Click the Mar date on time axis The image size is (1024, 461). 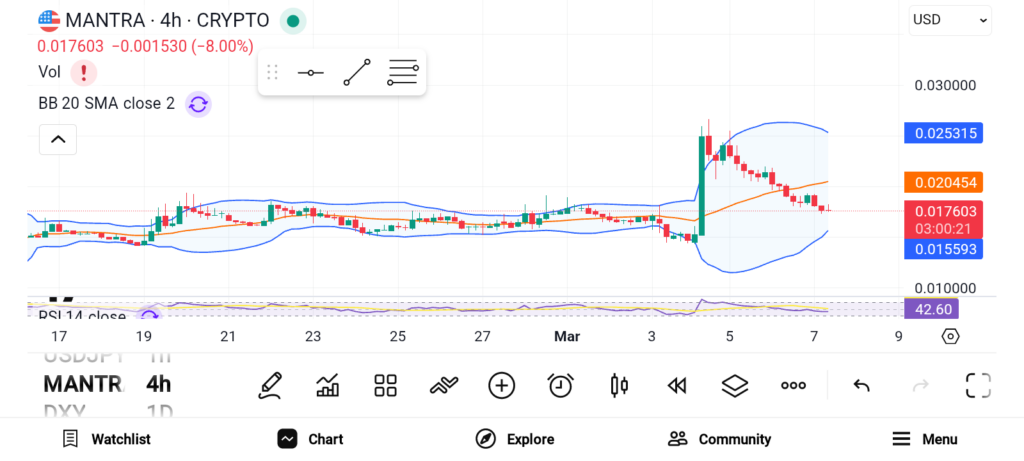point(567,336)
